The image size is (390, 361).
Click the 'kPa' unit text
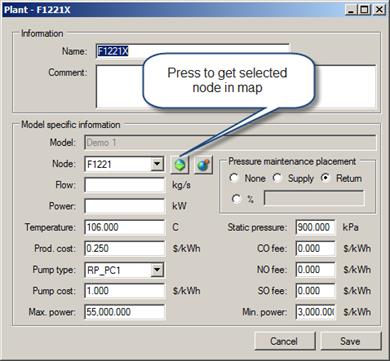point(351,228)
